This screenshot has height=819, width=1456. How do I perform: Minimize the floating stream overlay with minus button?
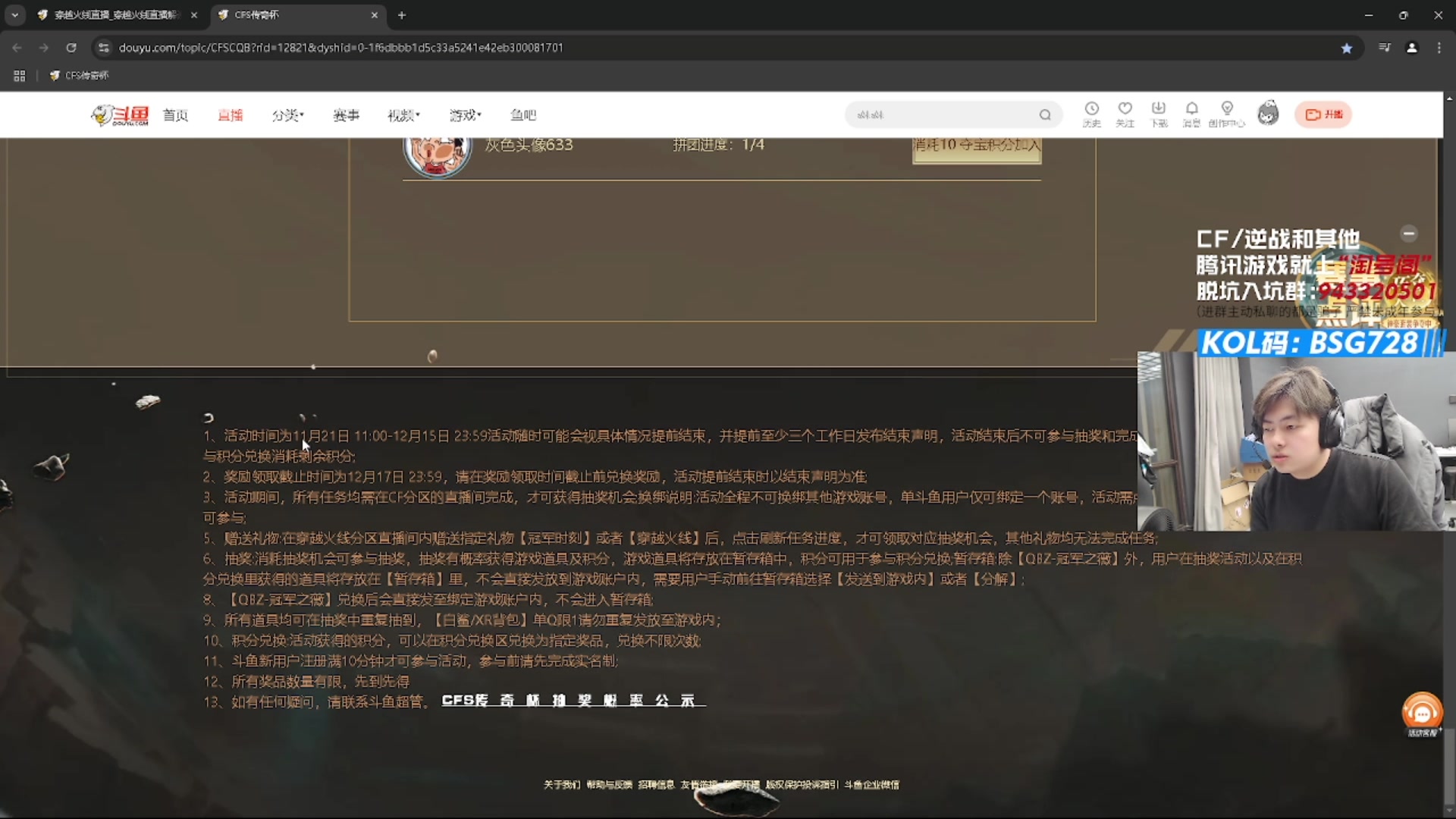[1409, 234]
